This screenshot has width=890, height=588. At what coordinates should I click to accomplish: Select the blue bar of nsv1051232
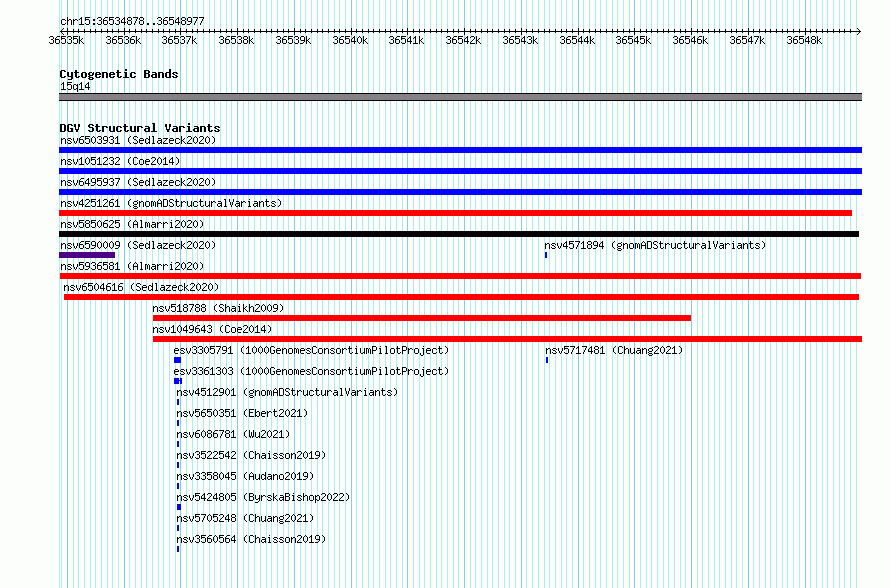[460, 171]
